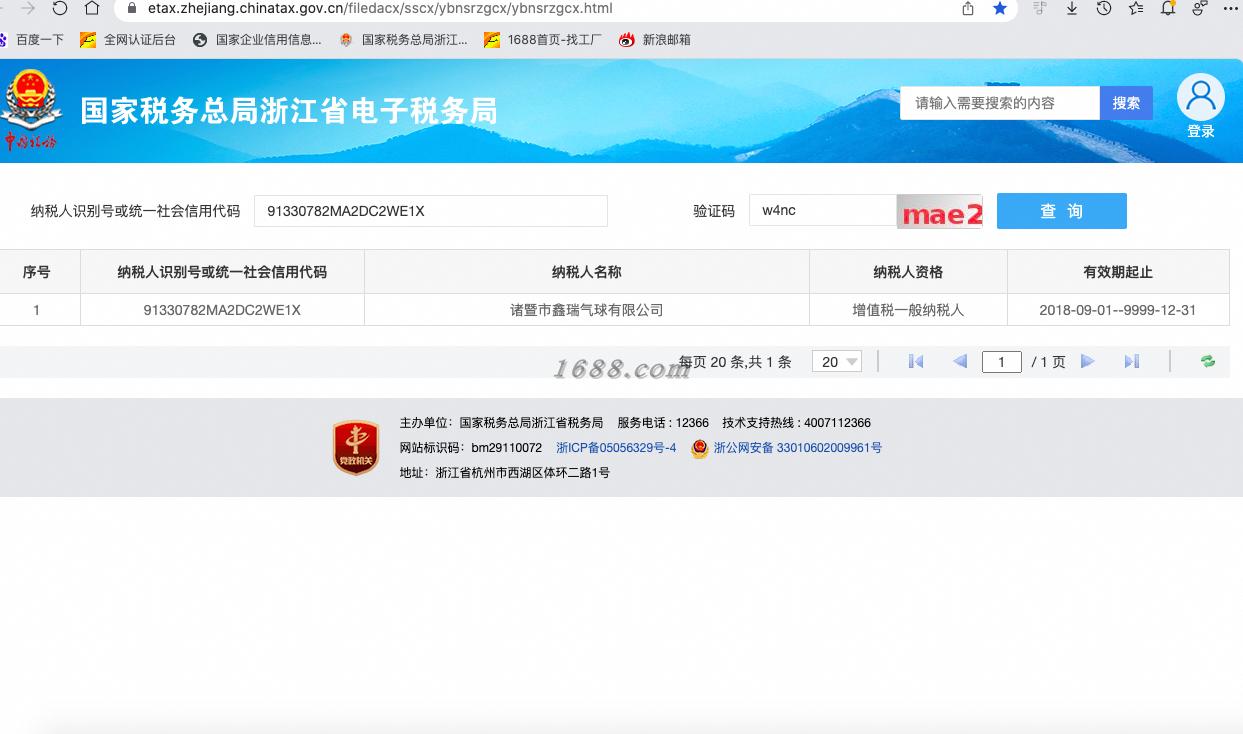Image resolution: width=1243 pixels, height=734 pixels.
Task: Click the 登录 user avatar icon
Action: [1201, 97]
